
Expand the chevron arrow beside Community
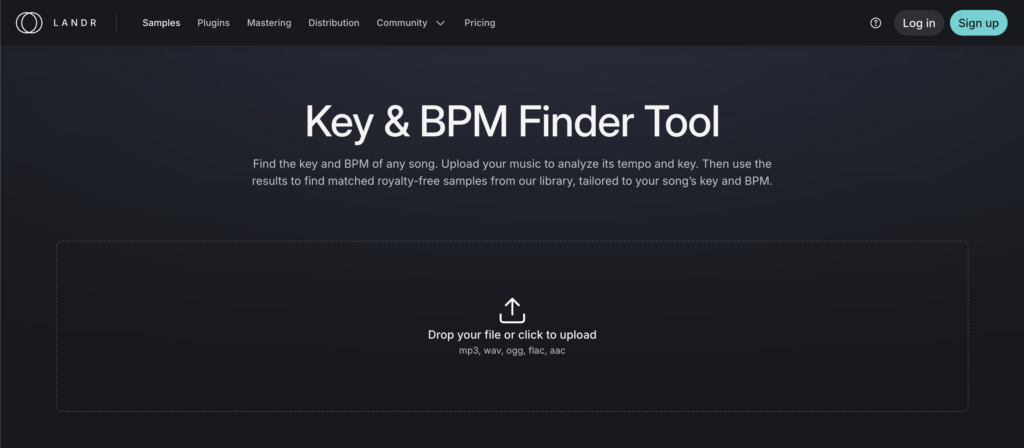440,23
